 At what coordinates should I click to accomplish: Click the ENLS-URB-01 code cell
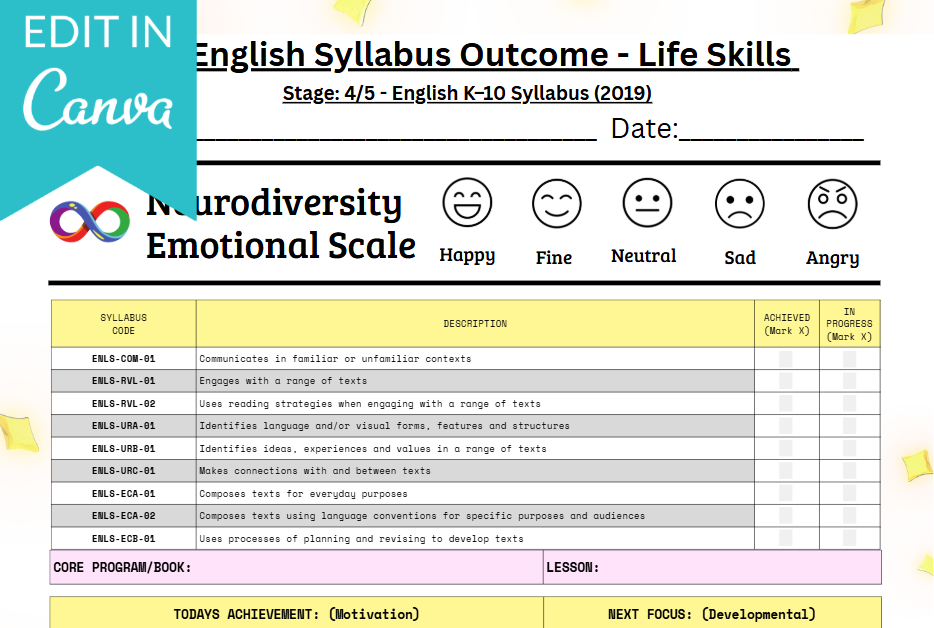pyautogui.click(x=123, y=448)
